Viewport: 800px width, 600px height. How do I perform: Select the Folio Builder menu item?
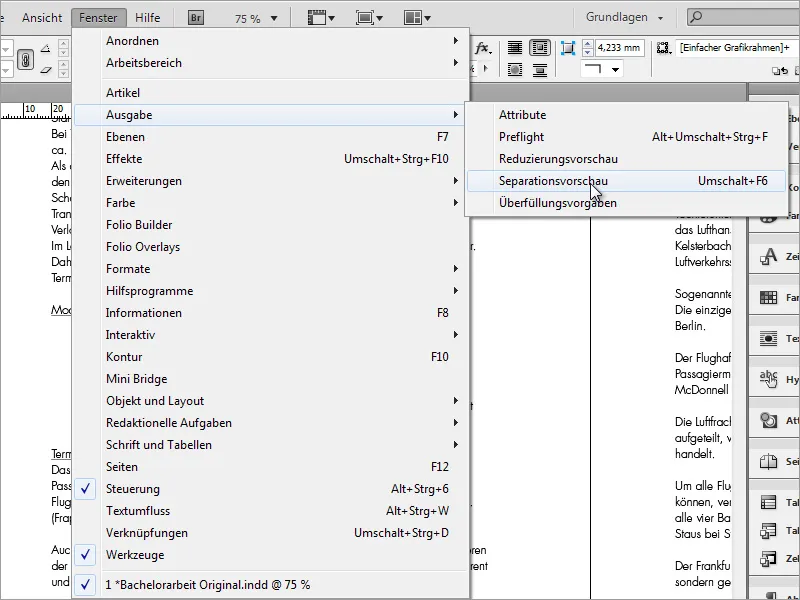271,224
